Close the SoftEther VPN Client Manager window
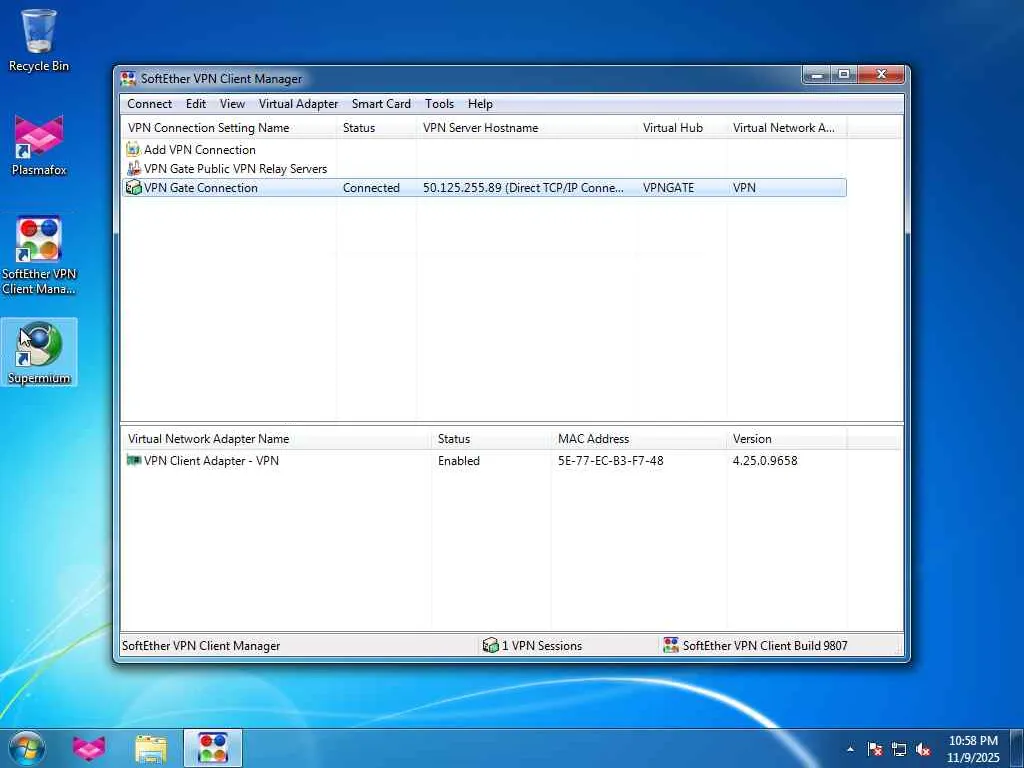The width and height of the screenshot is (1024, 768). [881, 75]
